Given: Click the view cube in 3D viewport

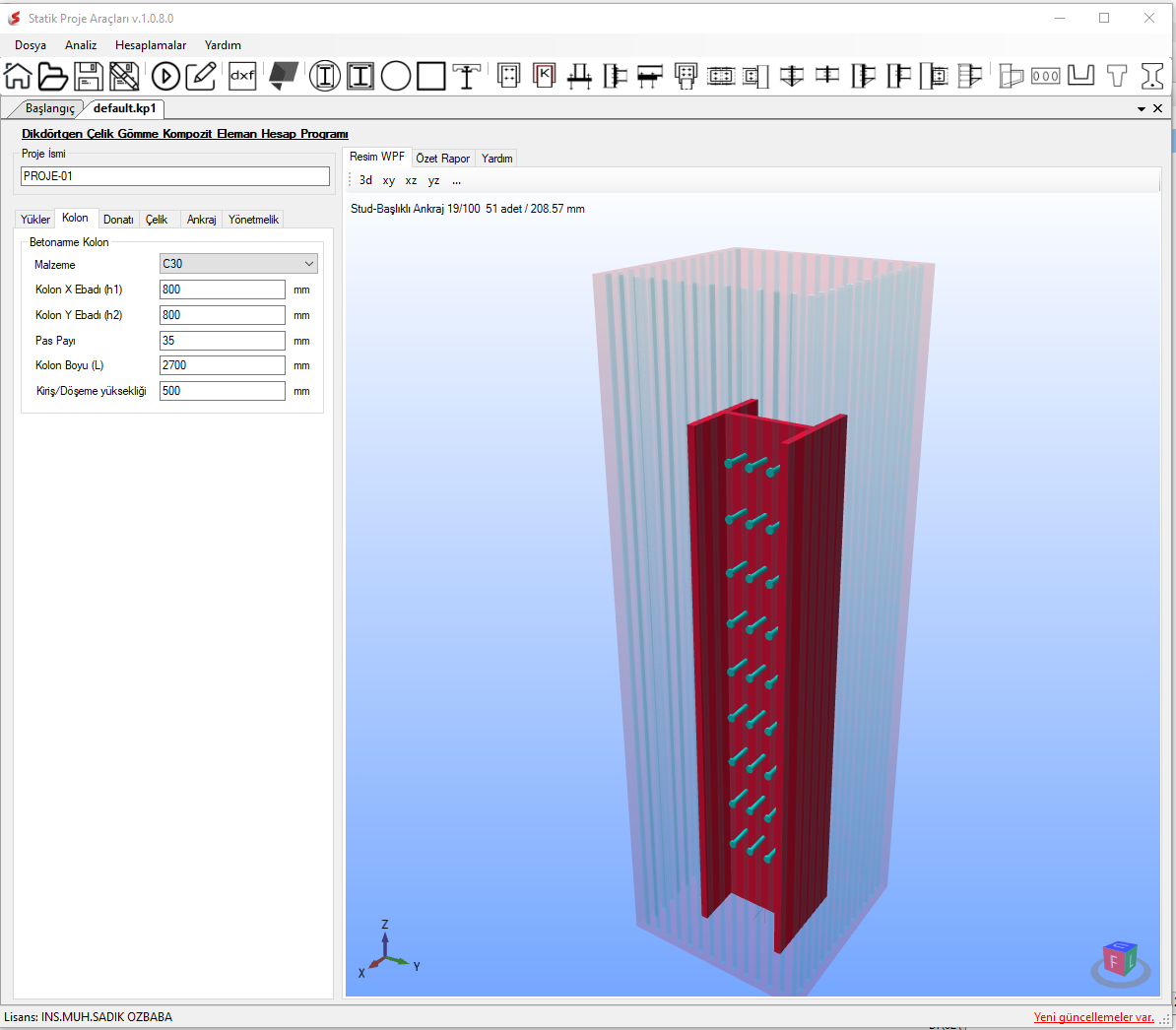Looking at the screenshot, I should 1121,963.
